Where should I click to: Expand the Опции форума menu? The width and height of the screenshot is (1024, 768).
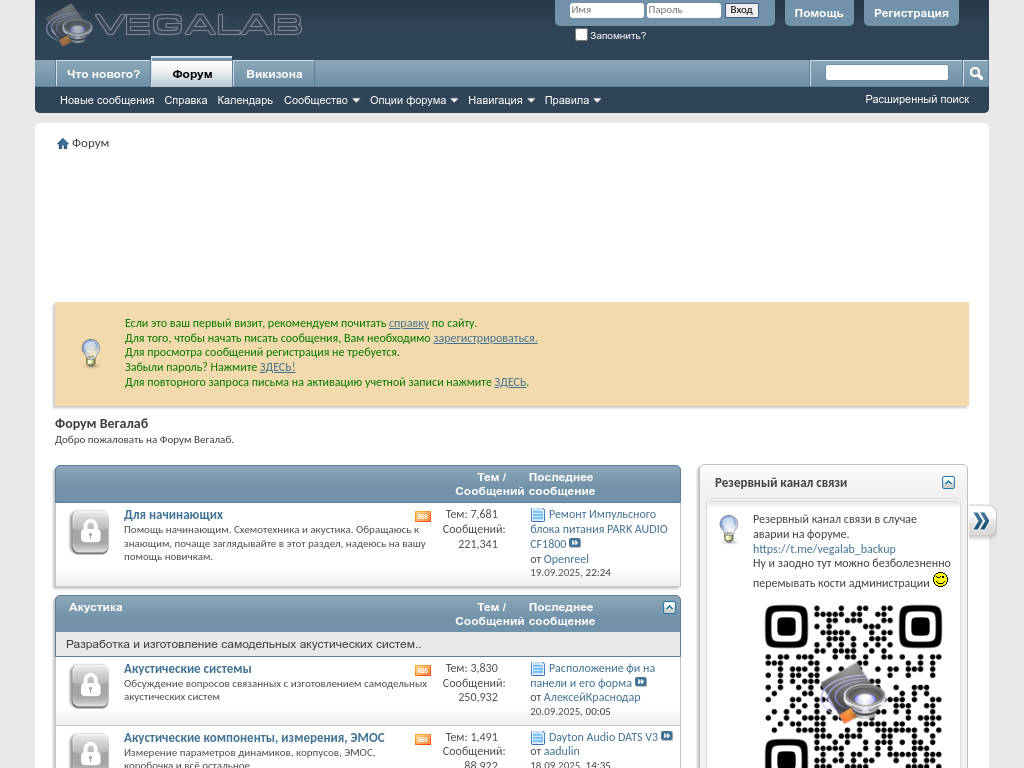pos(413,100)
